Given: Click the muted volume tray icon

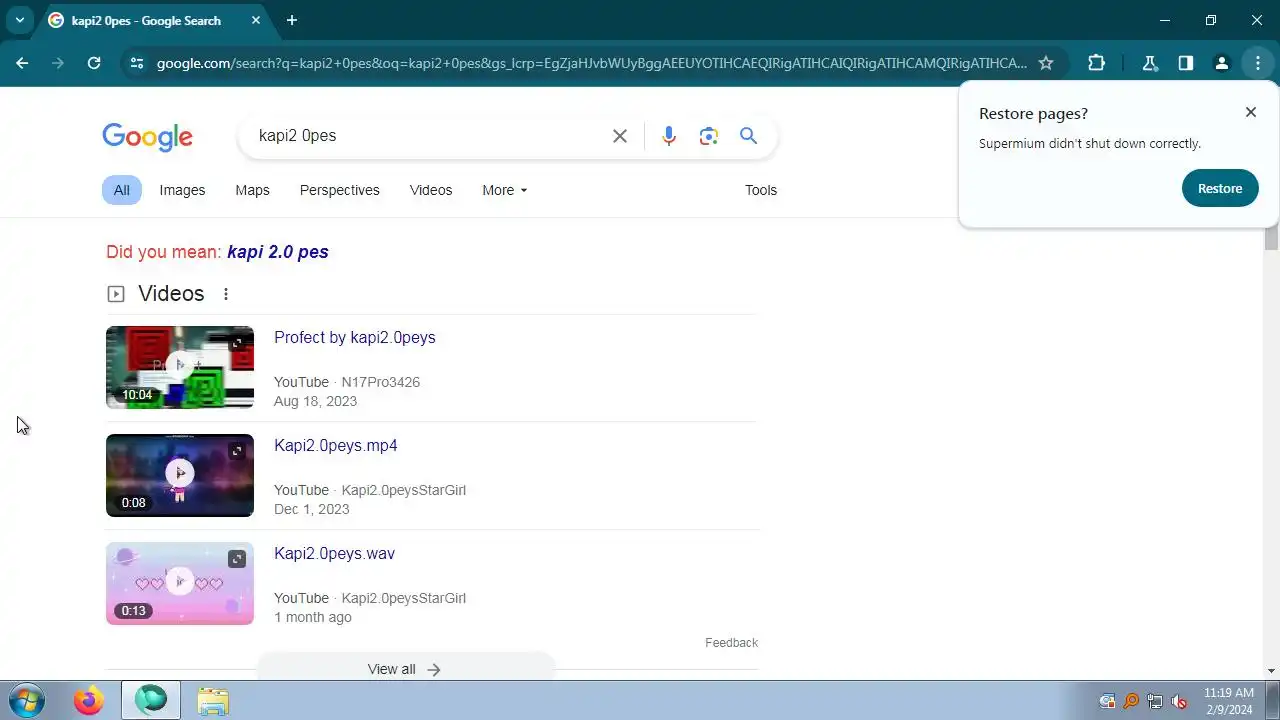Looking at the screenshot, I should 1179,701.
